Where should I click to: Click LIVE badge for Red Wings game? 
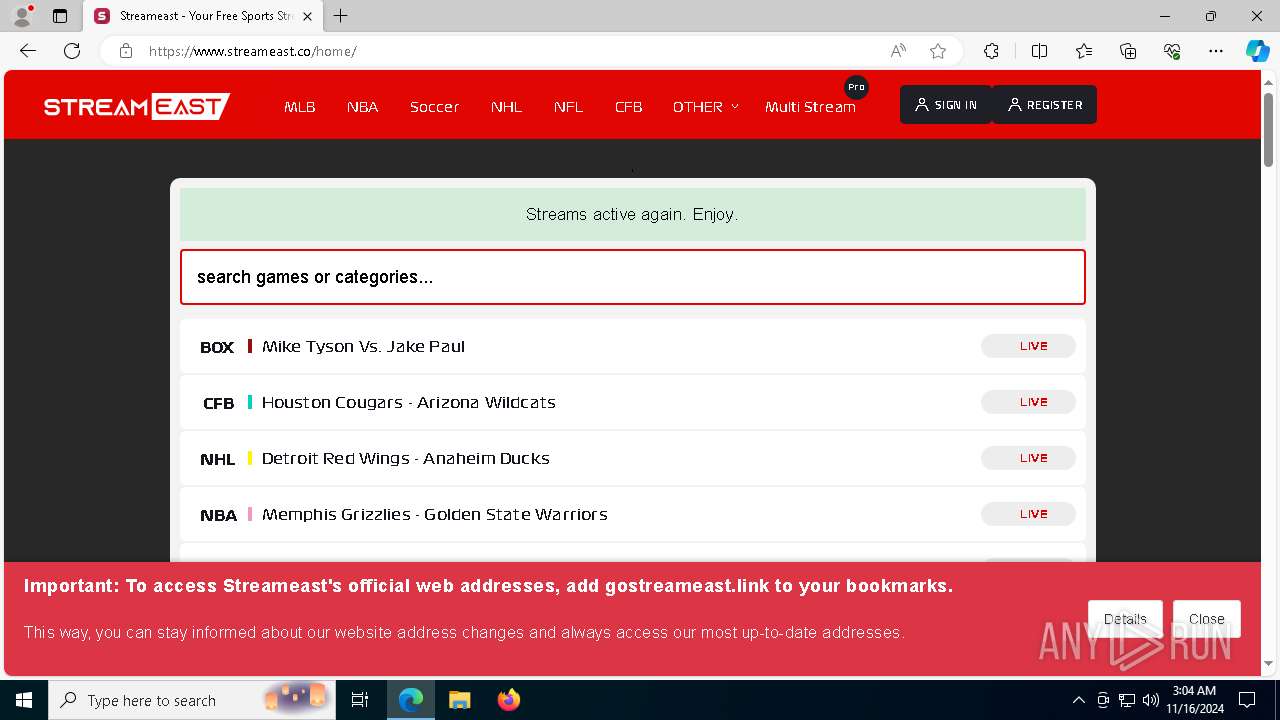tap(1028, 458)
